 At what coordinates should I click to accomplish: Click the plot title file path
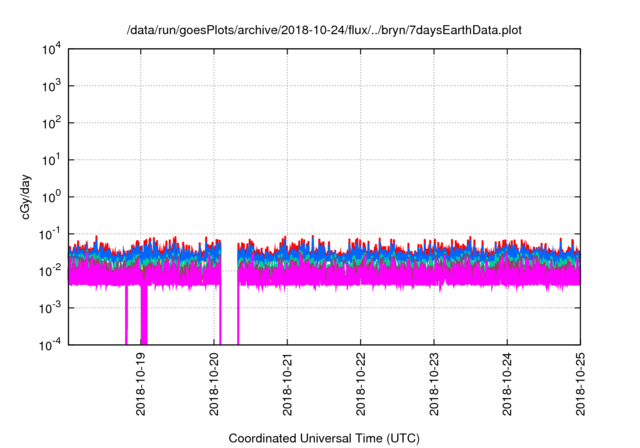click(324, 30)
